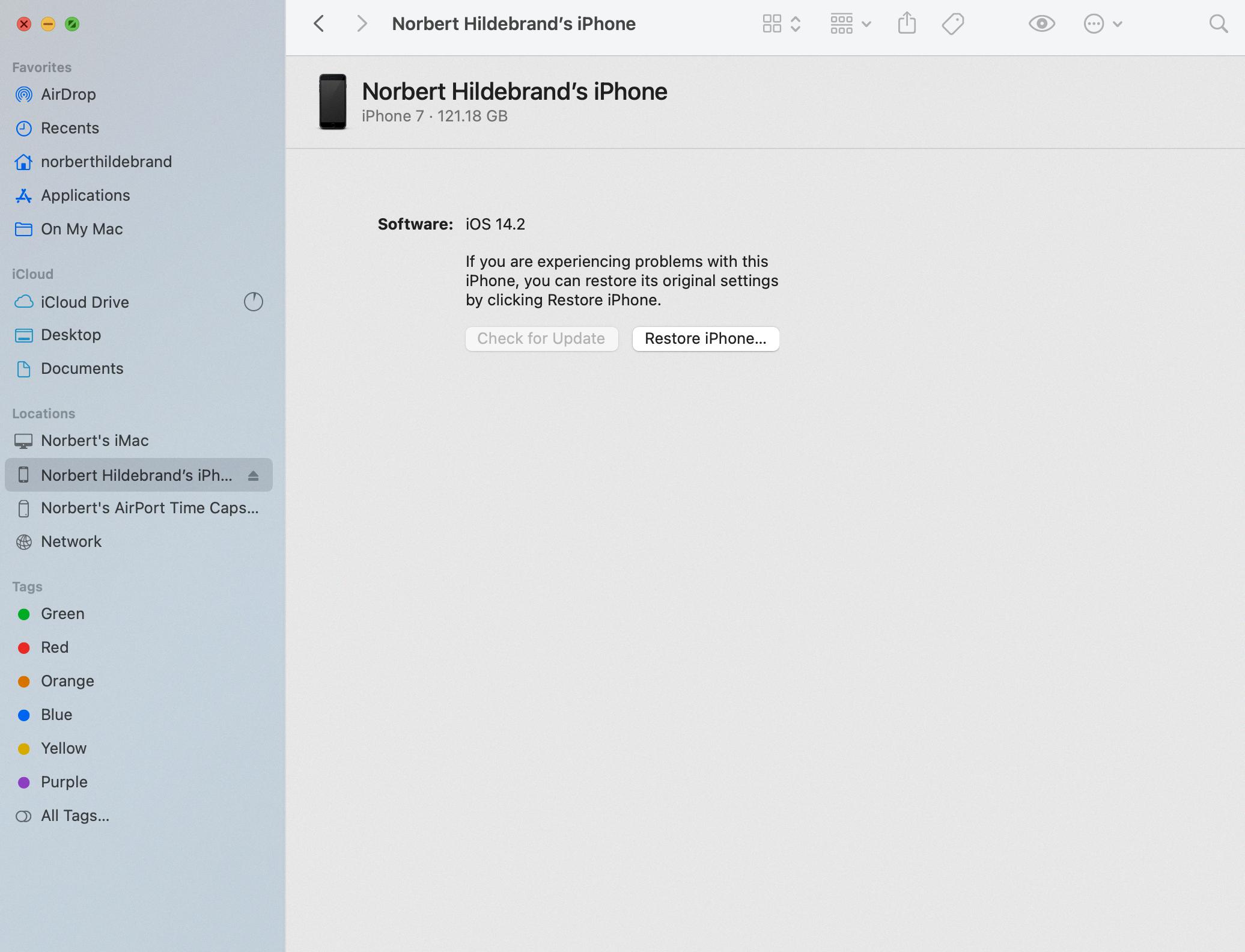The height and width of the screenshot is (952, 1245).
Task: Click the iCloud Drive sync progress indicator
Action: coord(254,302)
